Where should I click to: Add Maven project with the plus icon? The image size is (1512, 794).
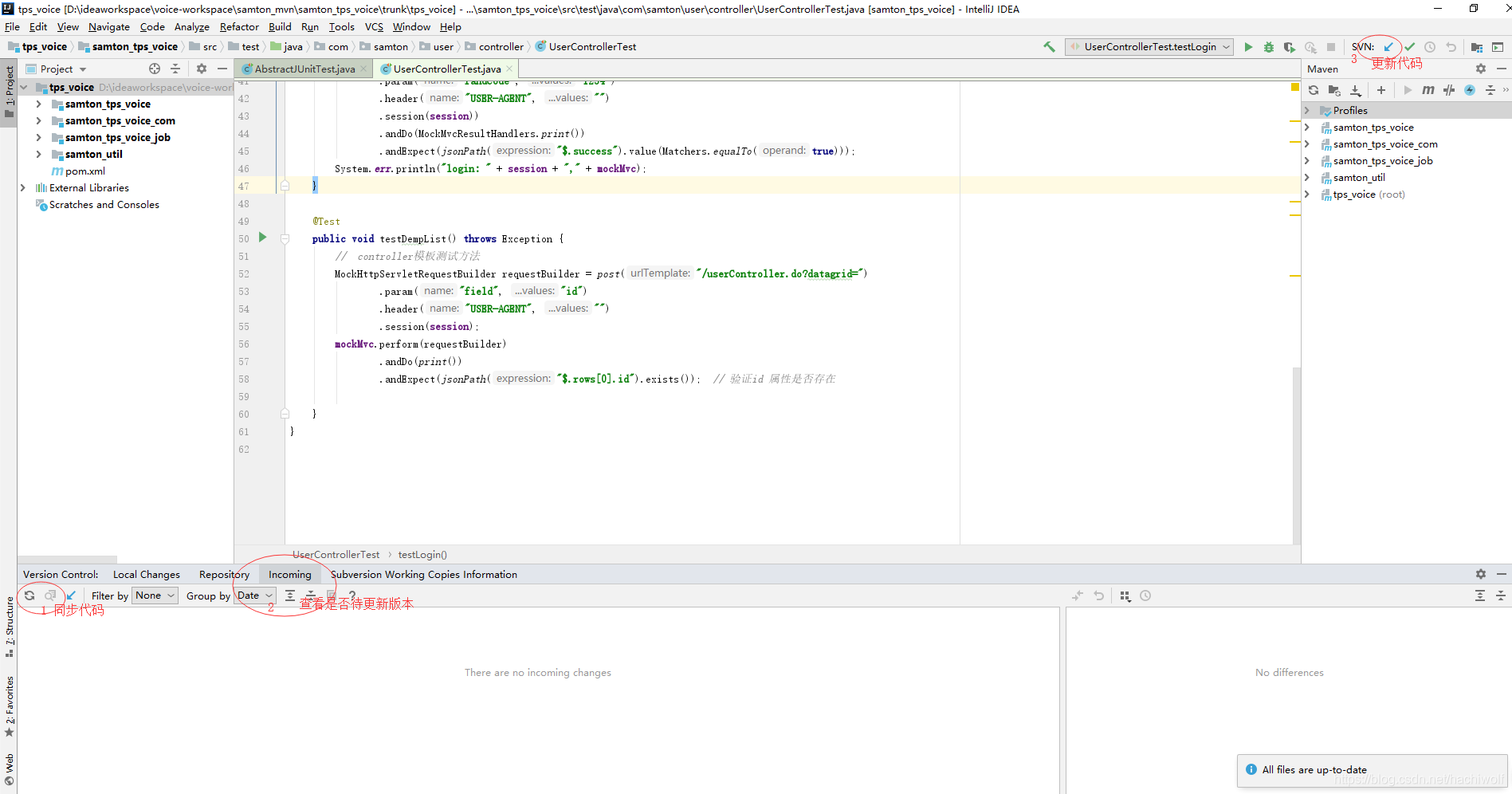1381,90
